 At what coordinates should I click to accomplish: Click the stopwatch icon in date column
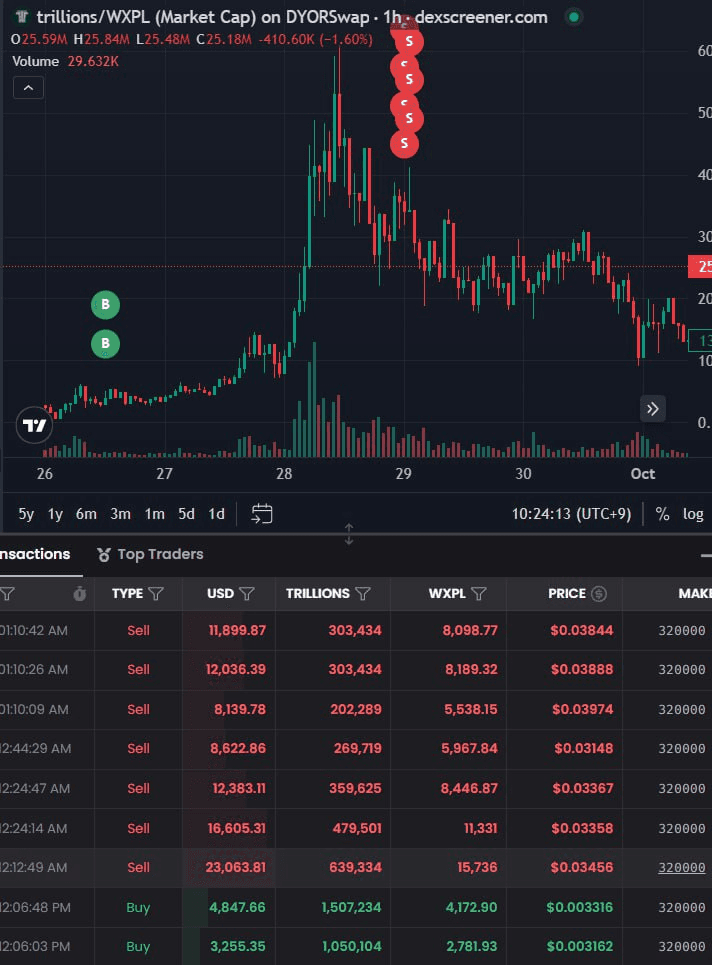pos(80,594)
